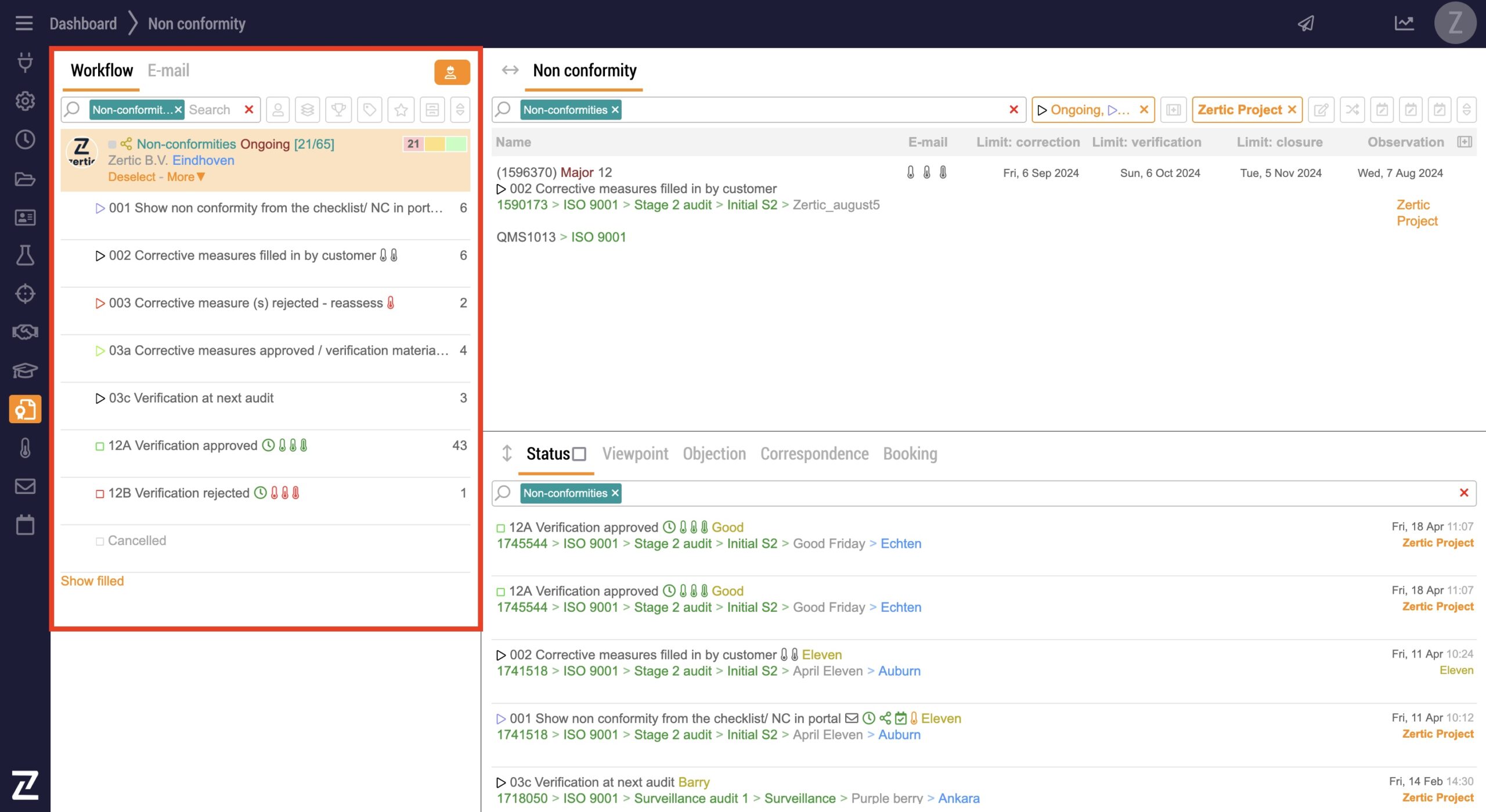The width and height of the screenshot is (1486, 812).
Task: Click the trophy filter icon in Workflow toolbar
Action: pos(338,110)
